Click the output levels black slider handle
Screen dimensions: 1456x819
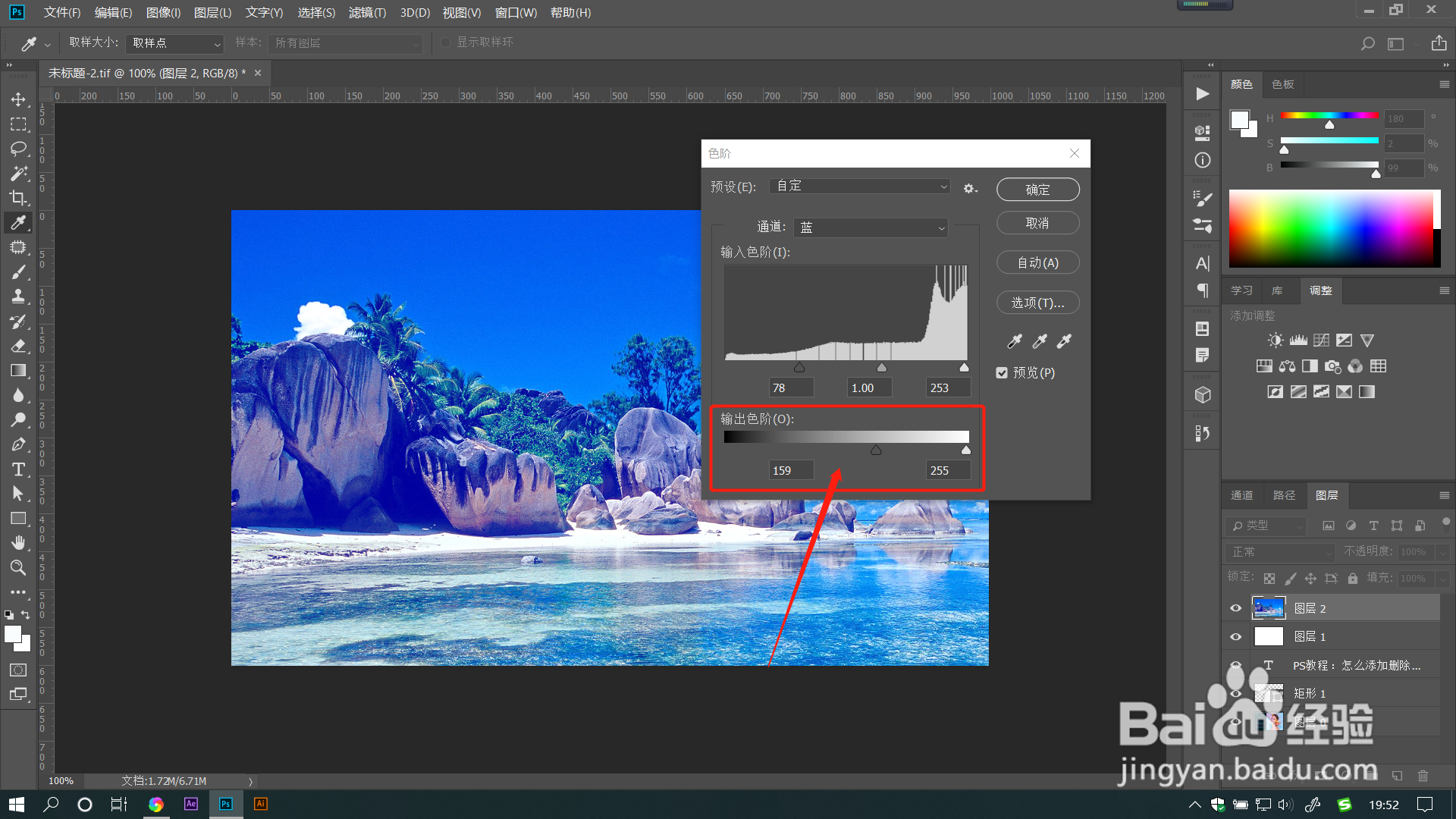coord(876,450)
